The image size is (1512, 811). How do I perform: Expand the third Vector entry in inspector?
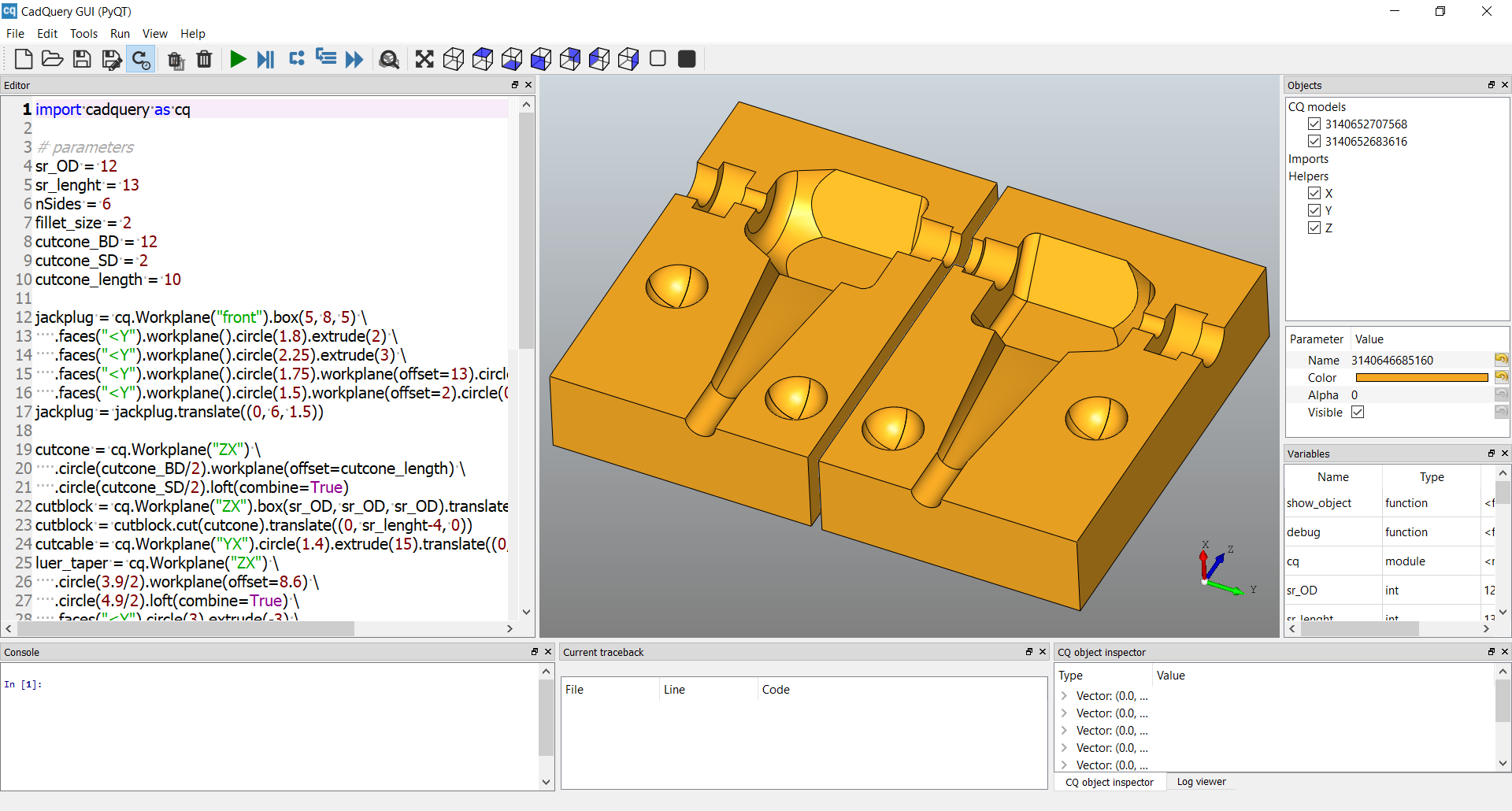click(x=1065, y=731)
